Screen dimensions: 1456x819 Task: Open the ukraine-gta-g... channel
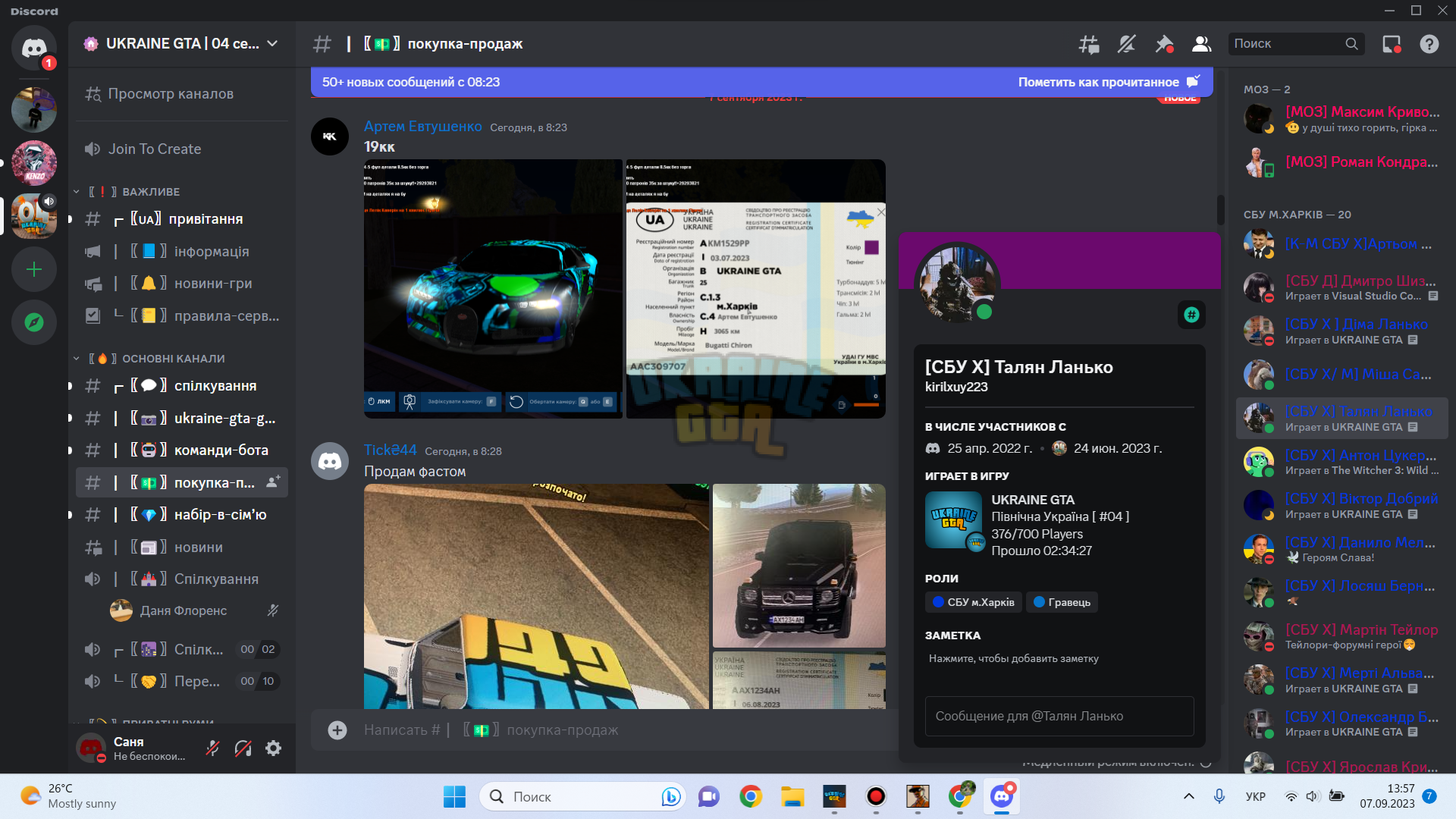point(182,419)
